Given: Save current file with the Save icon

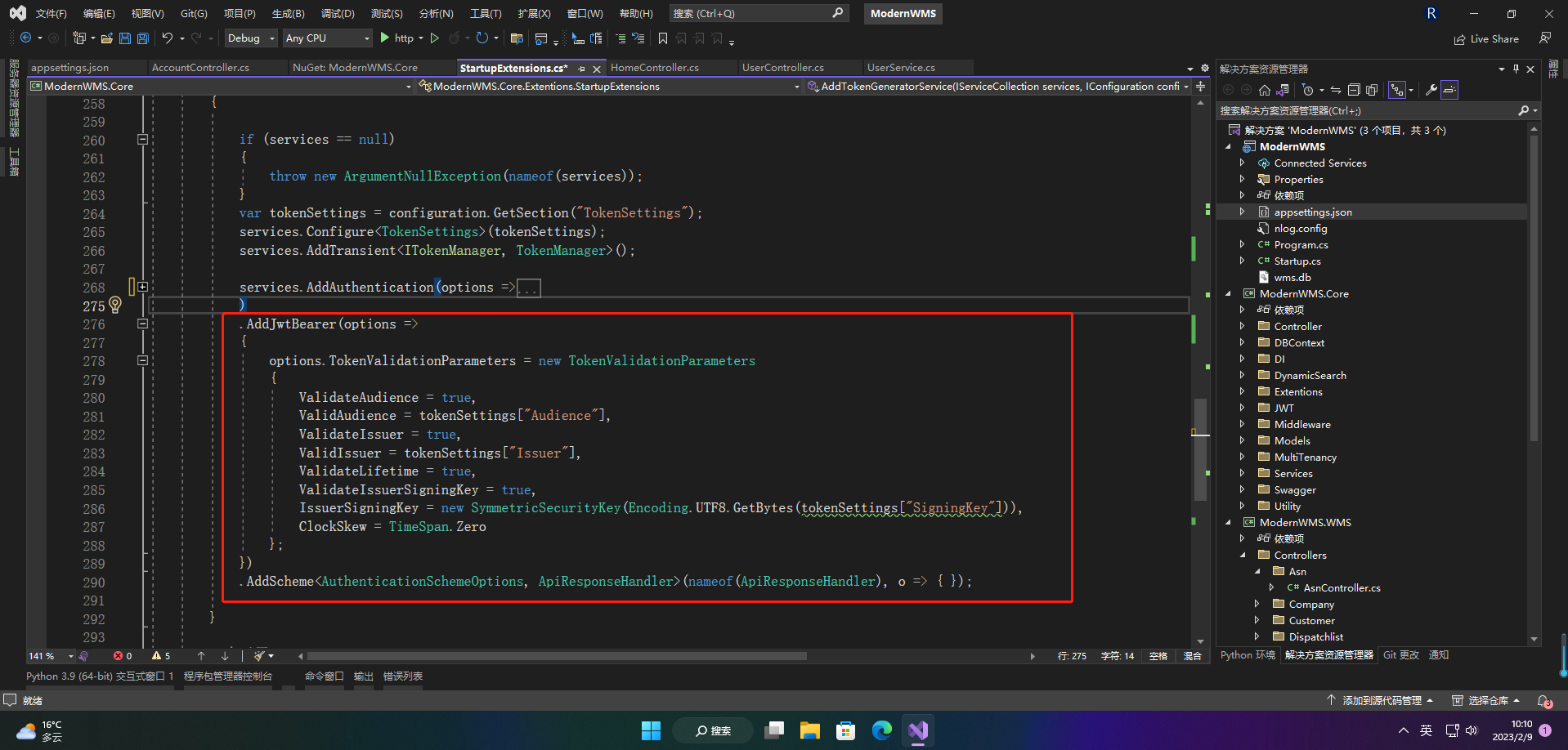Looking at the screenshot, I should pyautogui.click(x=125, y=38).
